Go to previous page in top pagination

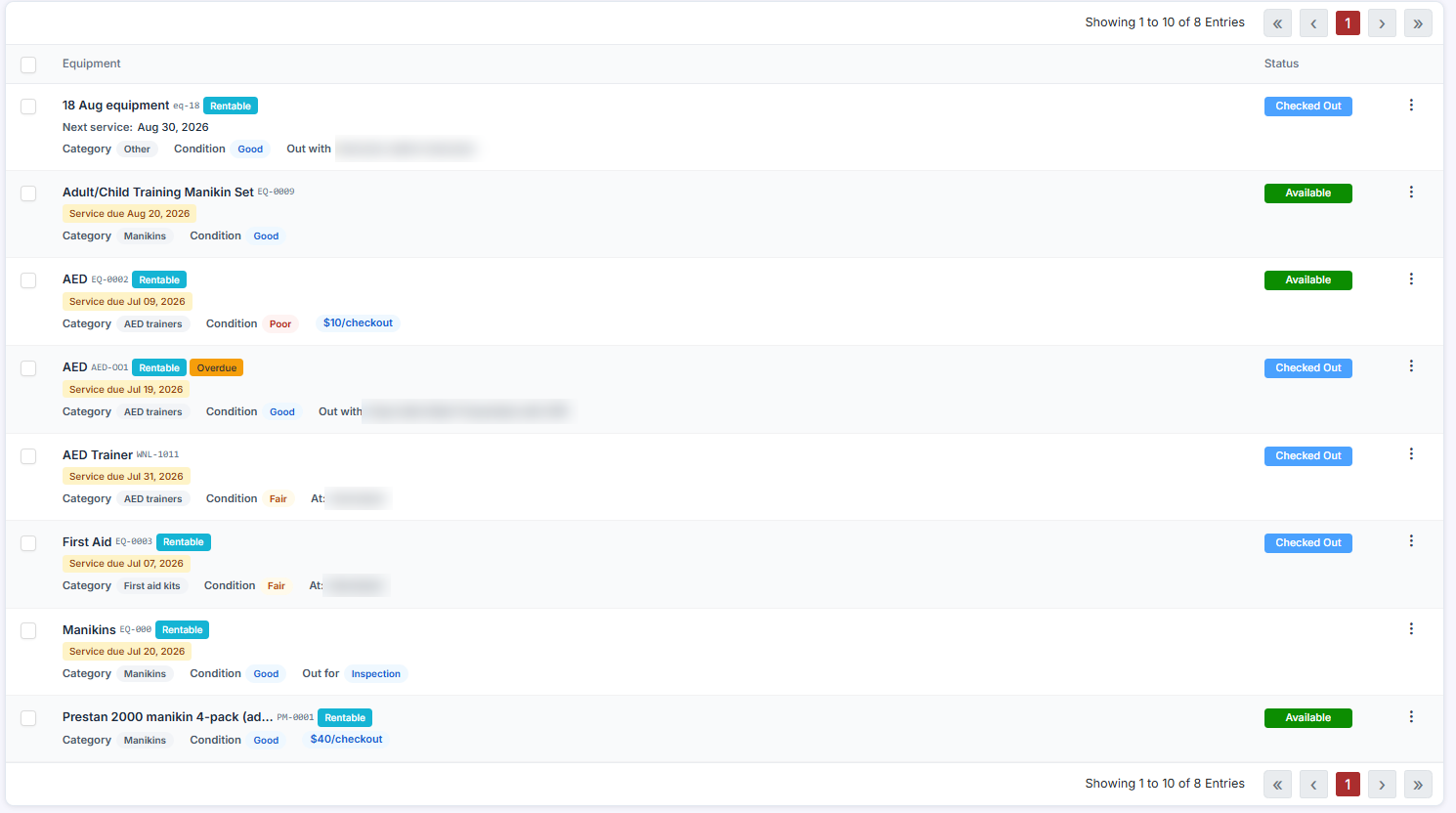coord(1313,23)
